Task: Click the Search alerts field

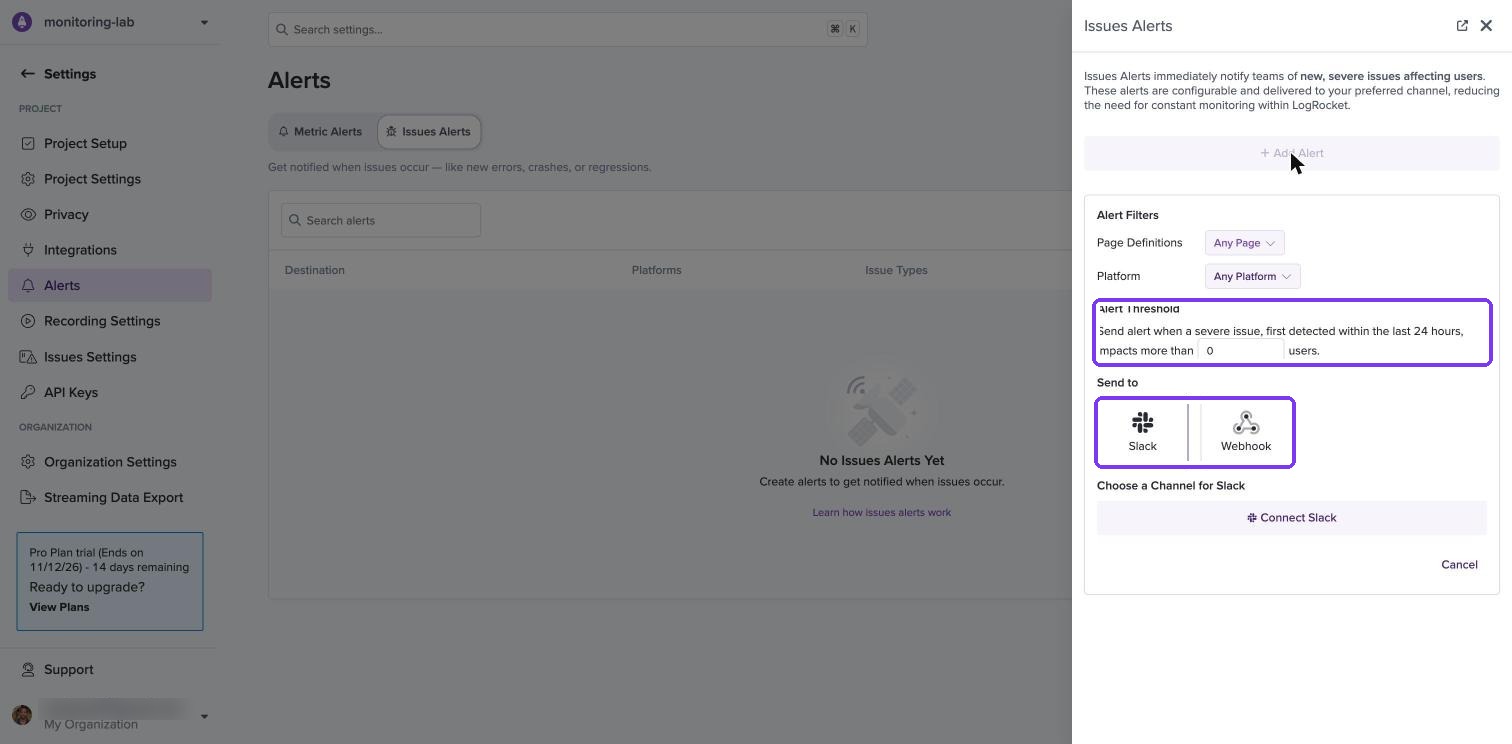Action: (x=380, y=220)
